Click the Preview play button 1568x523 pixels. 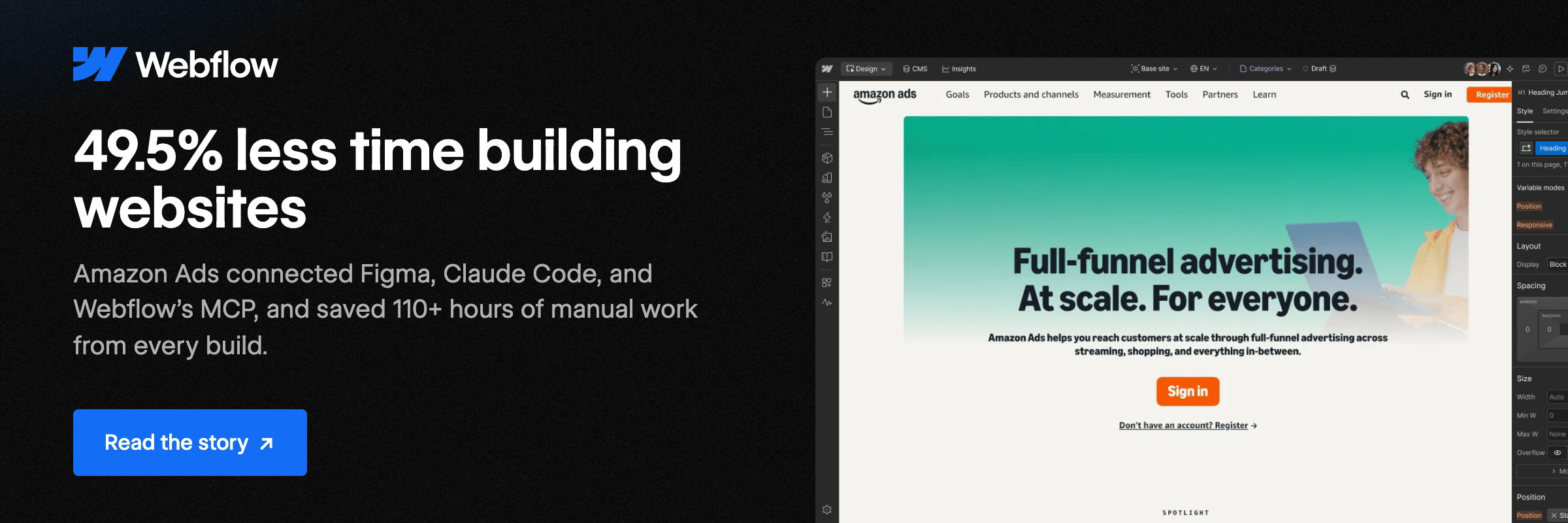(1561, 69)
